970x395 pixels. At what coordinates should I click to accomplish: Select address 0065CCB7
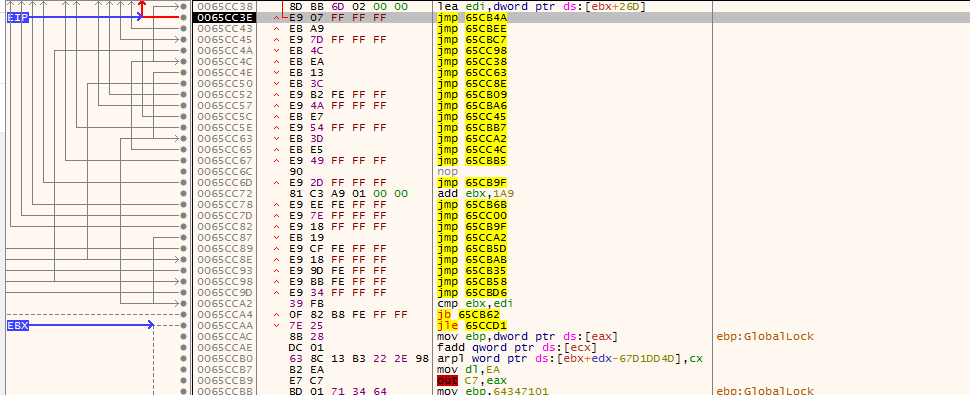point(224,369)
